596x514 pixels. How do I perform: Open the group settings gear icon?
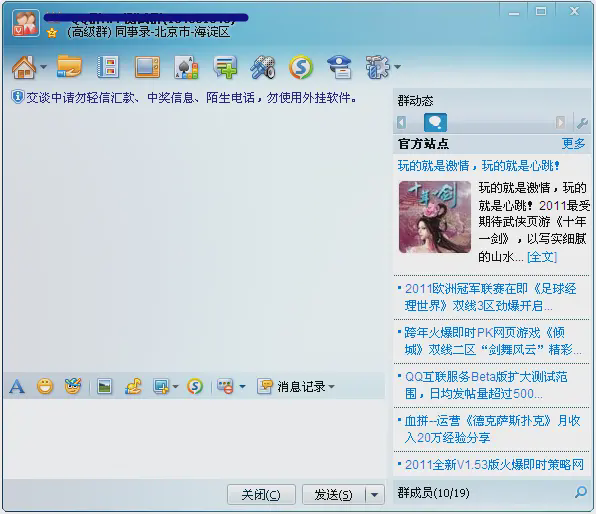[x=377, y=67]
